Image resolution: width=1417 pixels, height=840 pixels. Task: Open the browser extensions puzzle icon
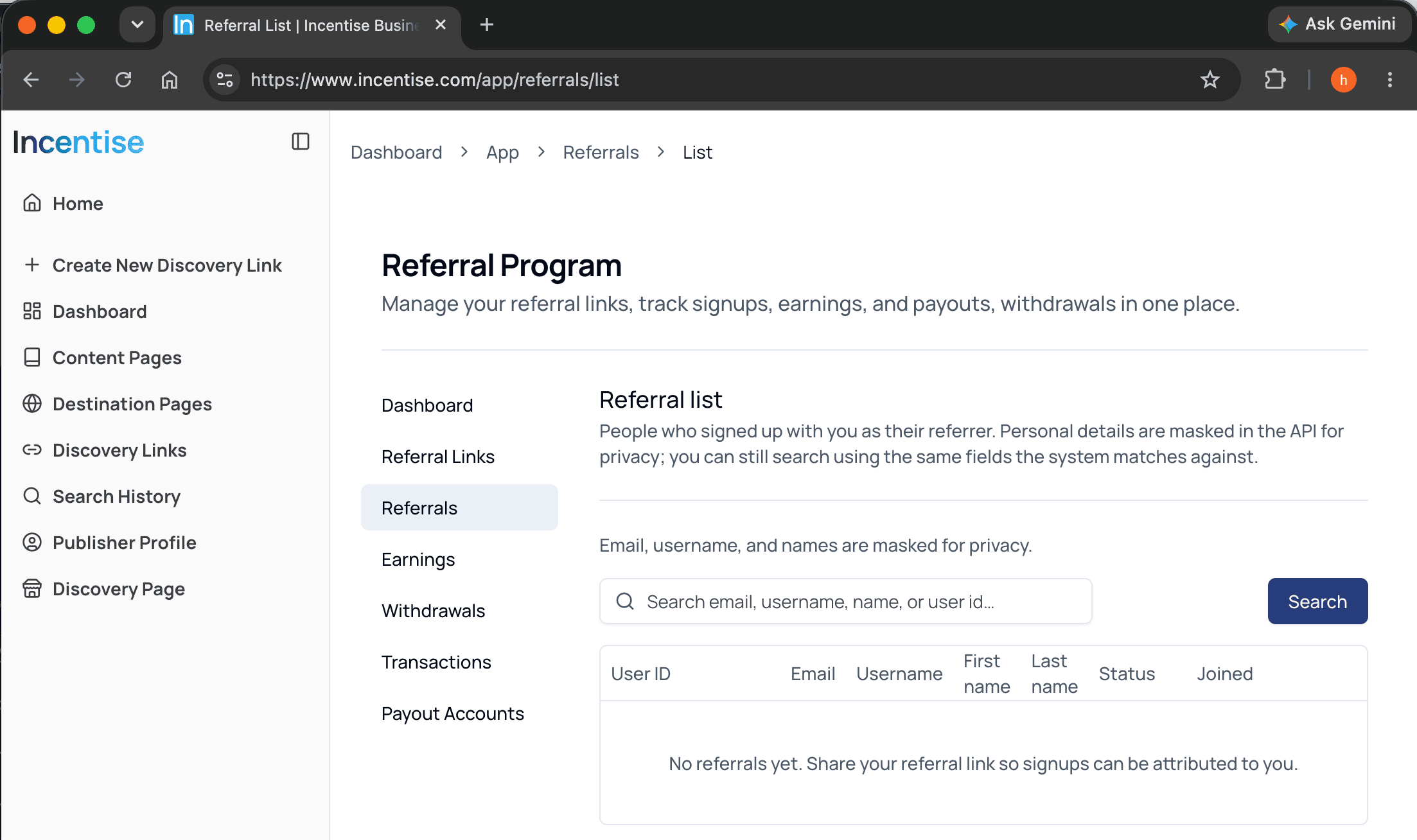pos(1275,80)
